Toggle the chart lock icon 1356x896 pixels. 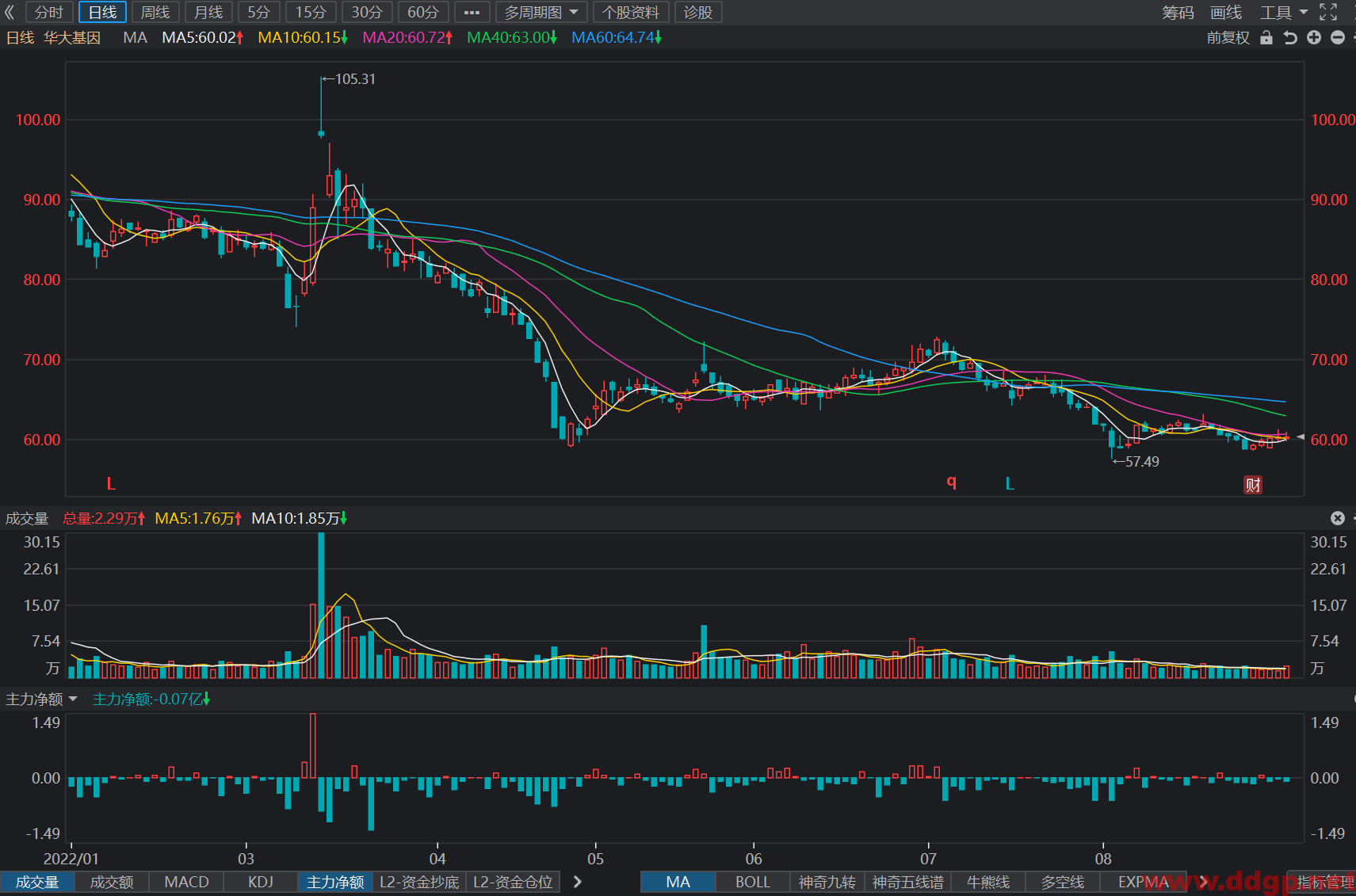[x=1266, y=37]
